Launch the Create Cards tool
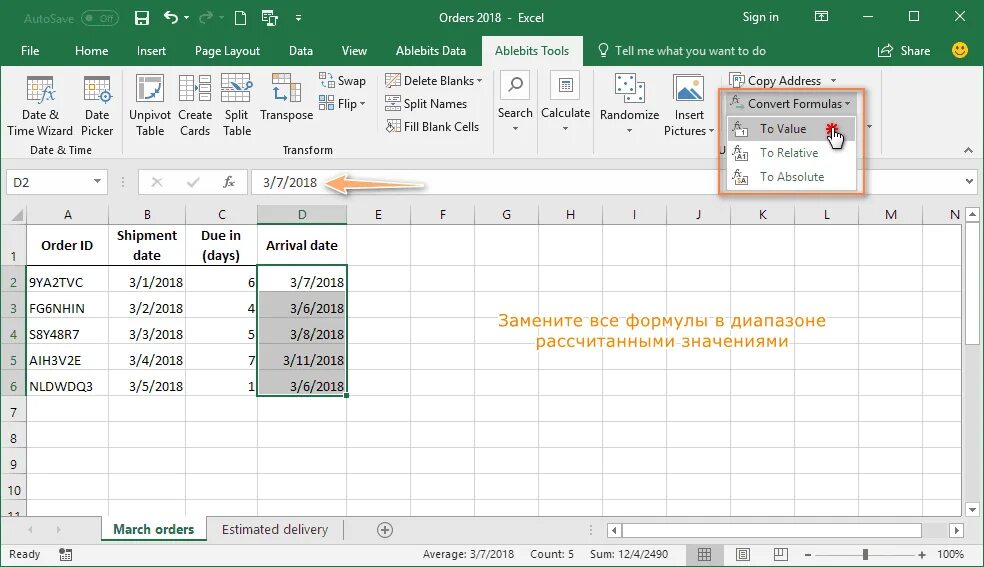This screenshot has height=567, width=984. coord(195,105)
